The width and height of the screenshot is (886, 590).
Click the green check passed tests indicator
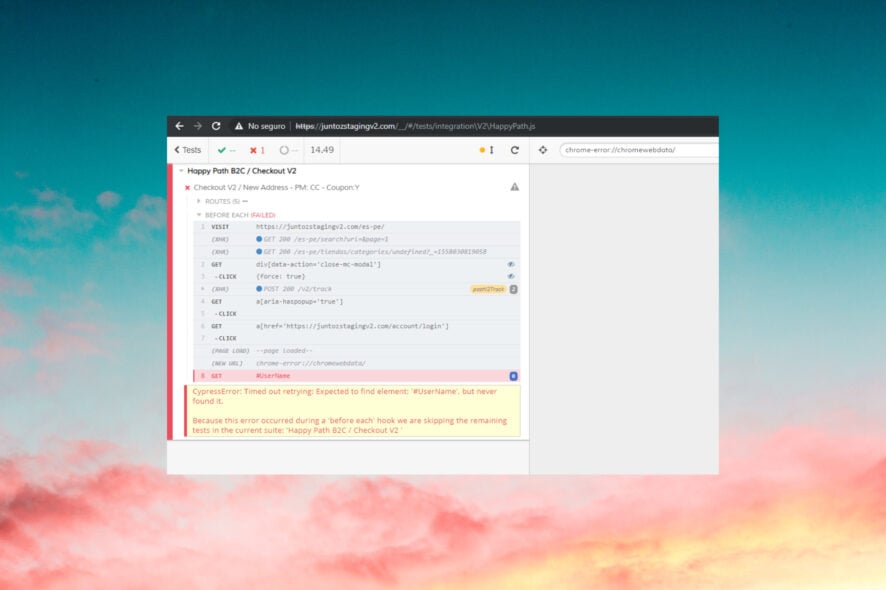221,149
